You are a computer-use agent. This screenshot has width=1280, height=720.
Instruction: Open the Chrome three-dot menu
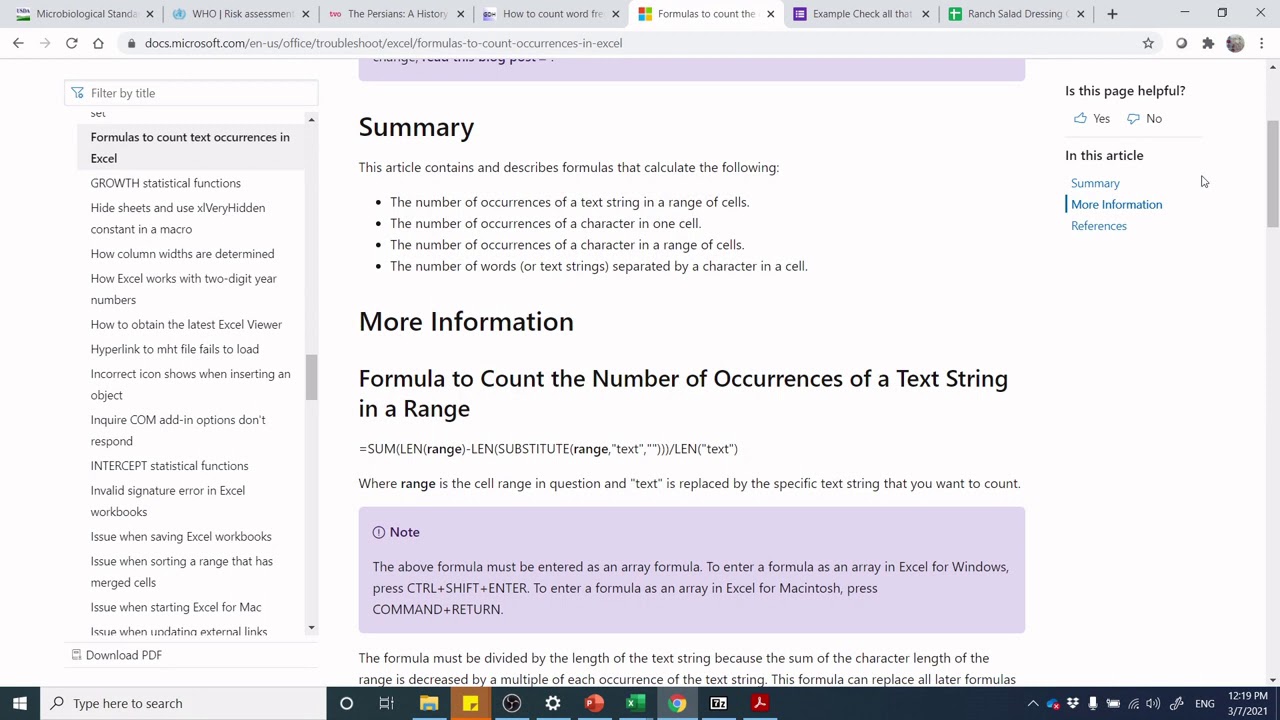(x=1262, y=43)
